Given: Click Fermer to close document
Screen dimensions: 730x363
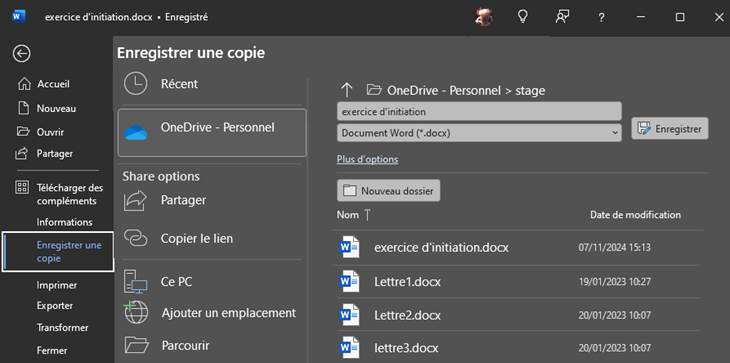Looking at the screenshot, I should point(52,350).
